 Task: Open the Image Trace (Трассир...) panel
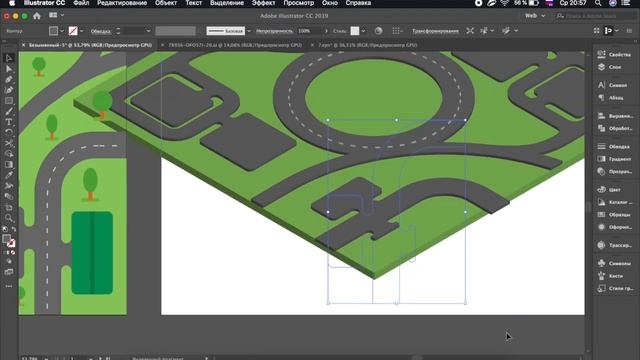[x=614, y=245]
